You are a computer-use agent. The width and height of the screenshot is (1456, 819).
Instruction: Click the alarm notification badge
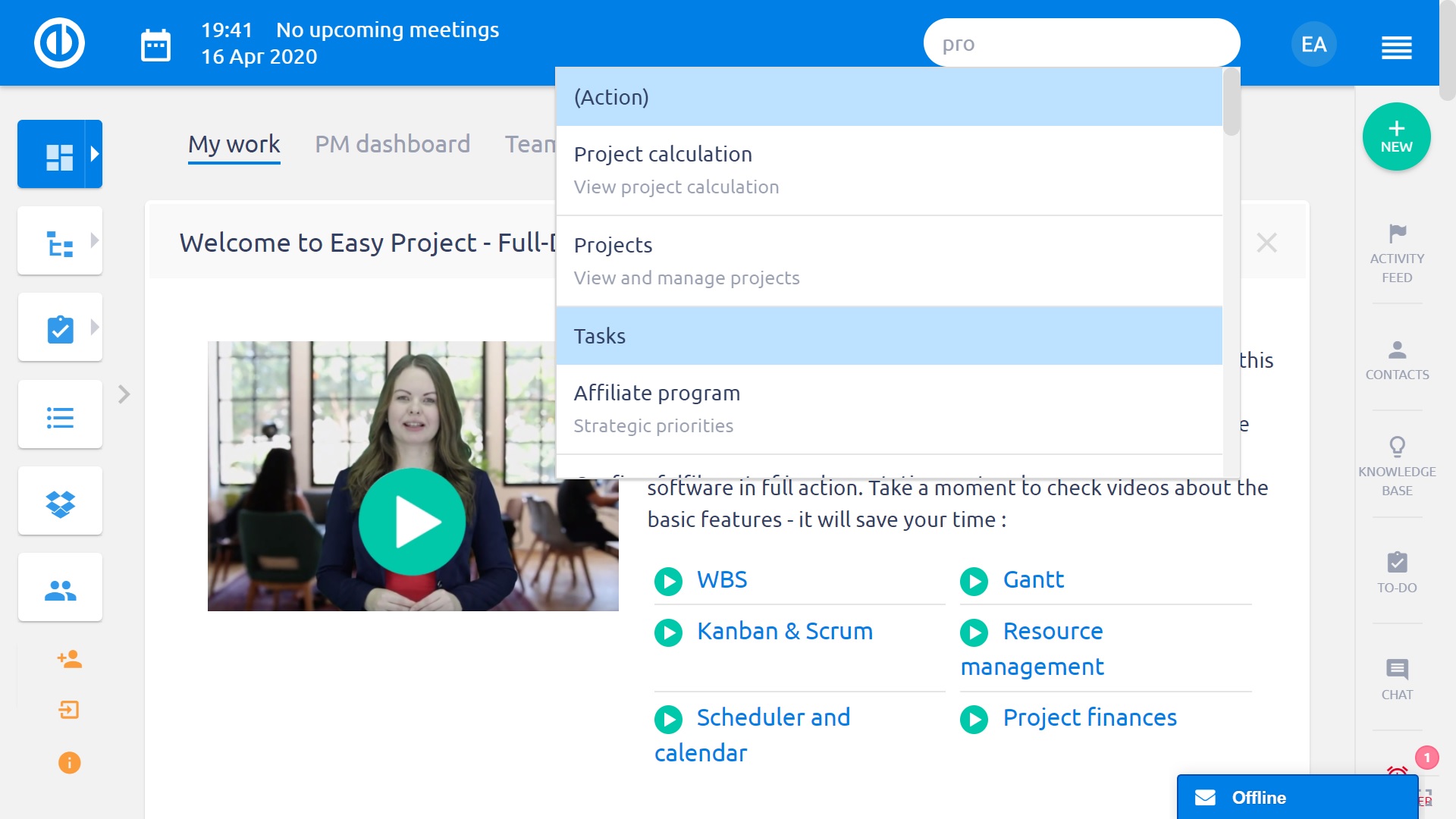click(x=1426, y=757)
